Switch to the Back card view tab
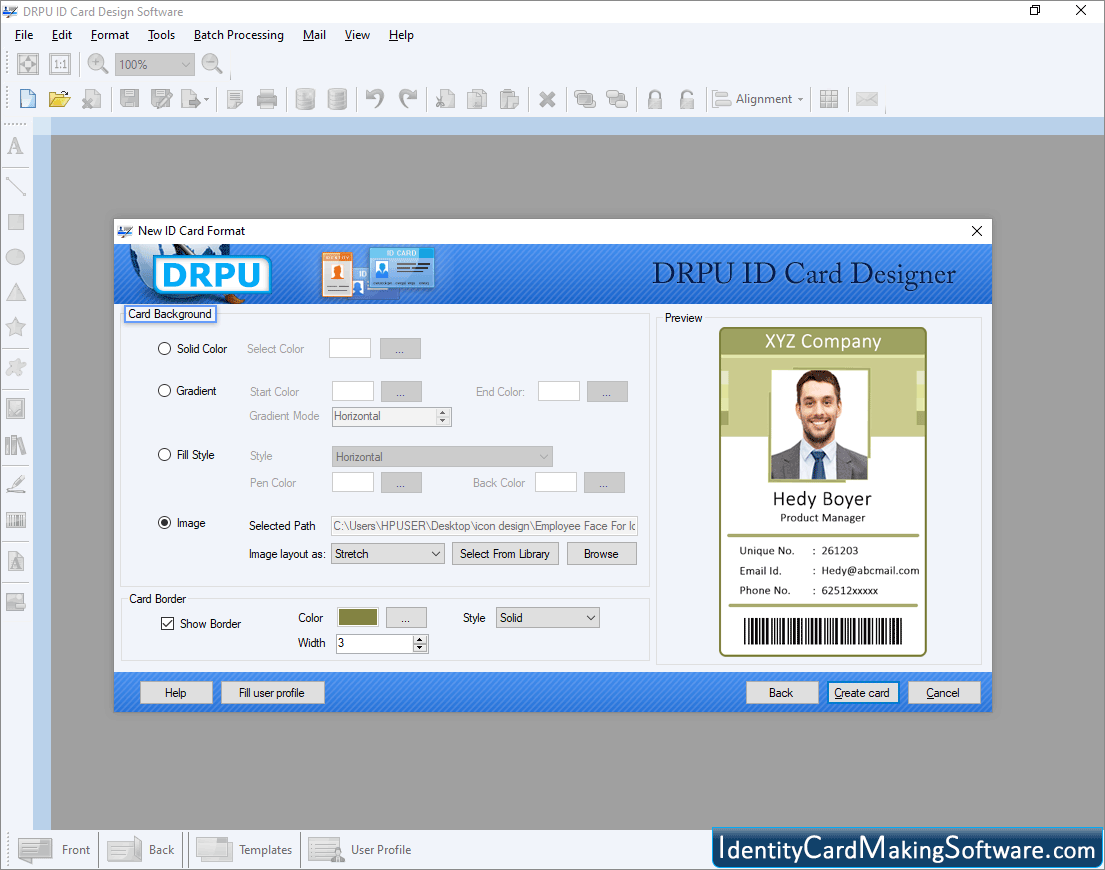This screenshot has width=1105, height=870. pos(141,849)
